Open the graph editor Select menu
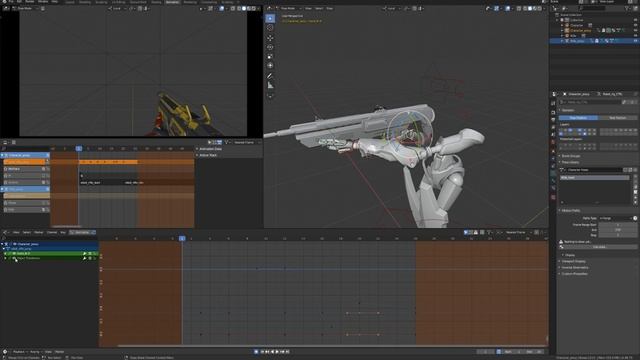The image size is (640, 360). point(27,232)
